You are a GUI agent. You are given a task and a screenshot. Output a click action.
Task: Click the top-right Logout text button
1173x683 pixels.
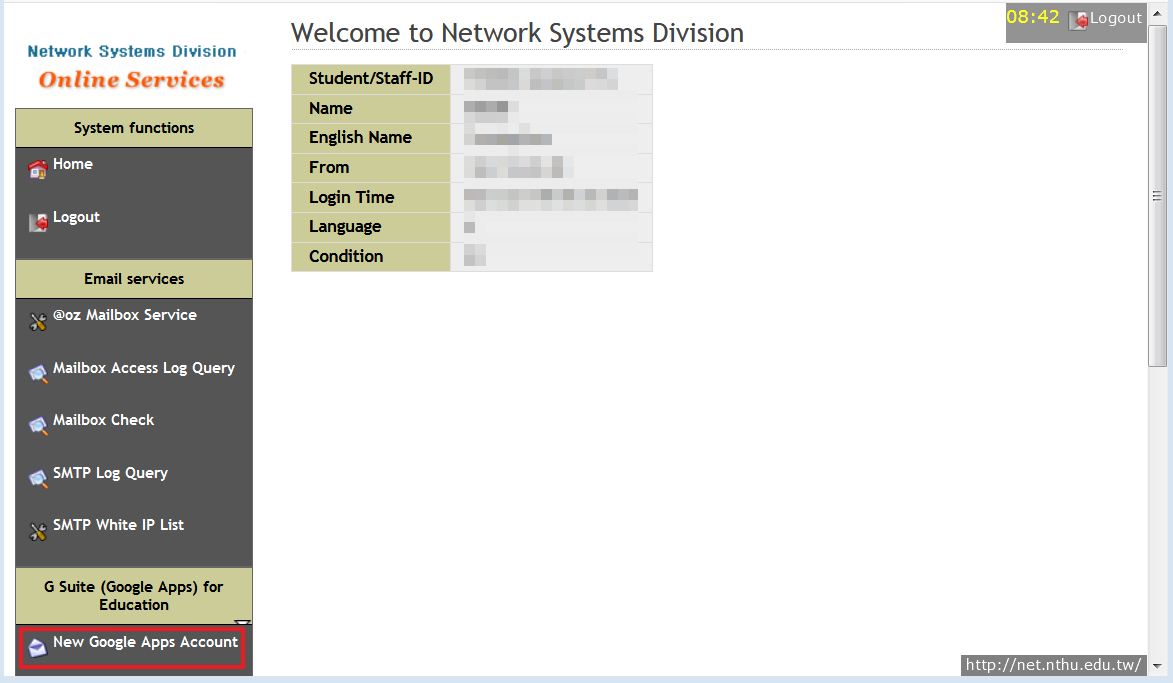(1116, 18)
